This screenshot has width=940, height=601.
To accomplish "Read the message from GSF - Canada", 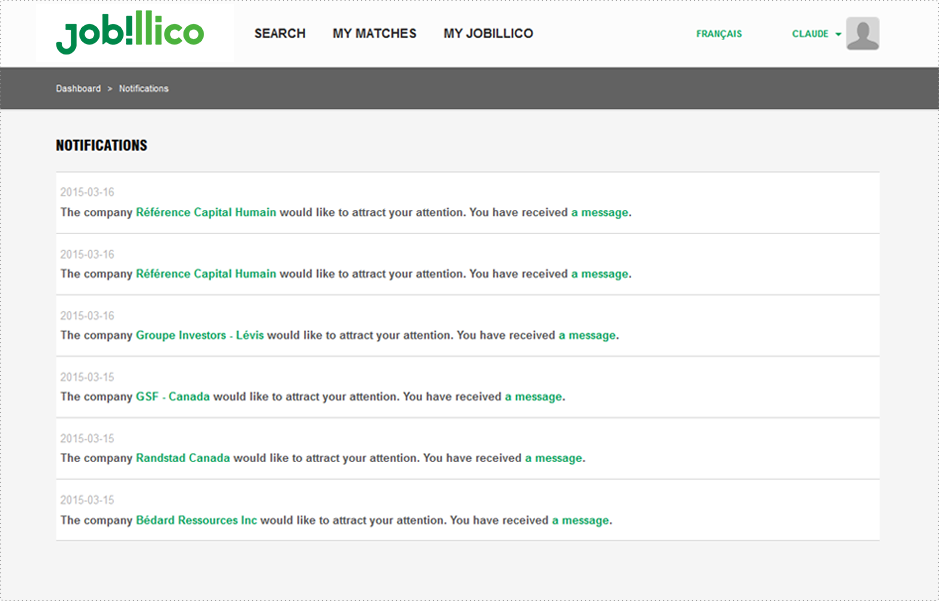I will (x=534, y=397).
